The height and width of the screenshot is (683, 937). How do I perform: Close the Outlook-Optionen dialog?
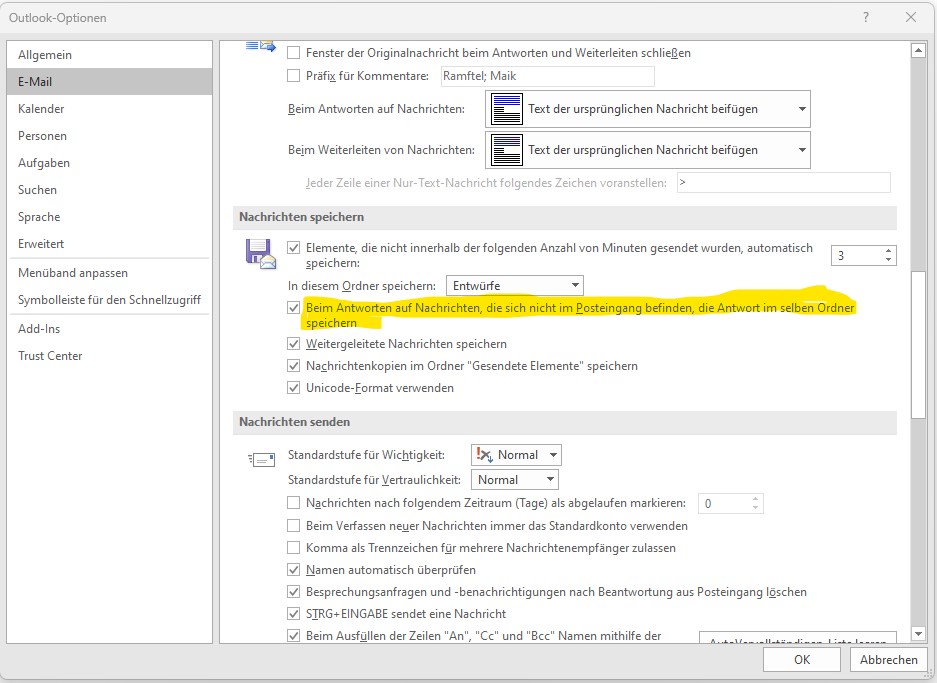click(x=911, y=17)
